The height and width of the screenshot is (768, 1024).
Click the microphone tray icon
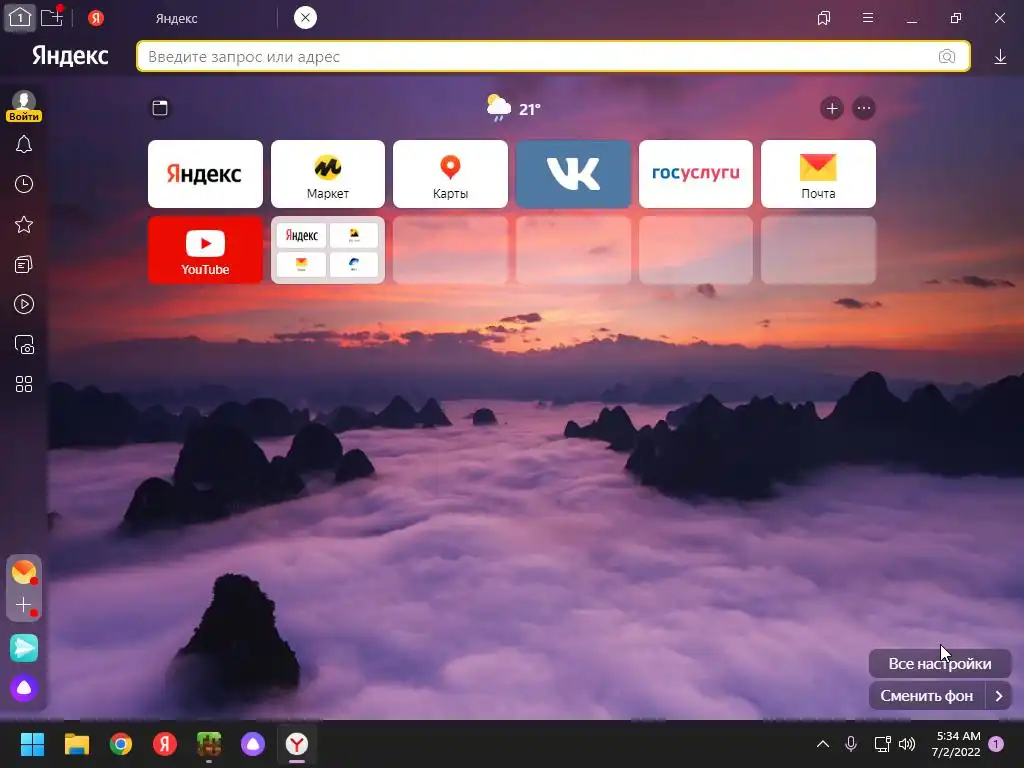[851, 744]
